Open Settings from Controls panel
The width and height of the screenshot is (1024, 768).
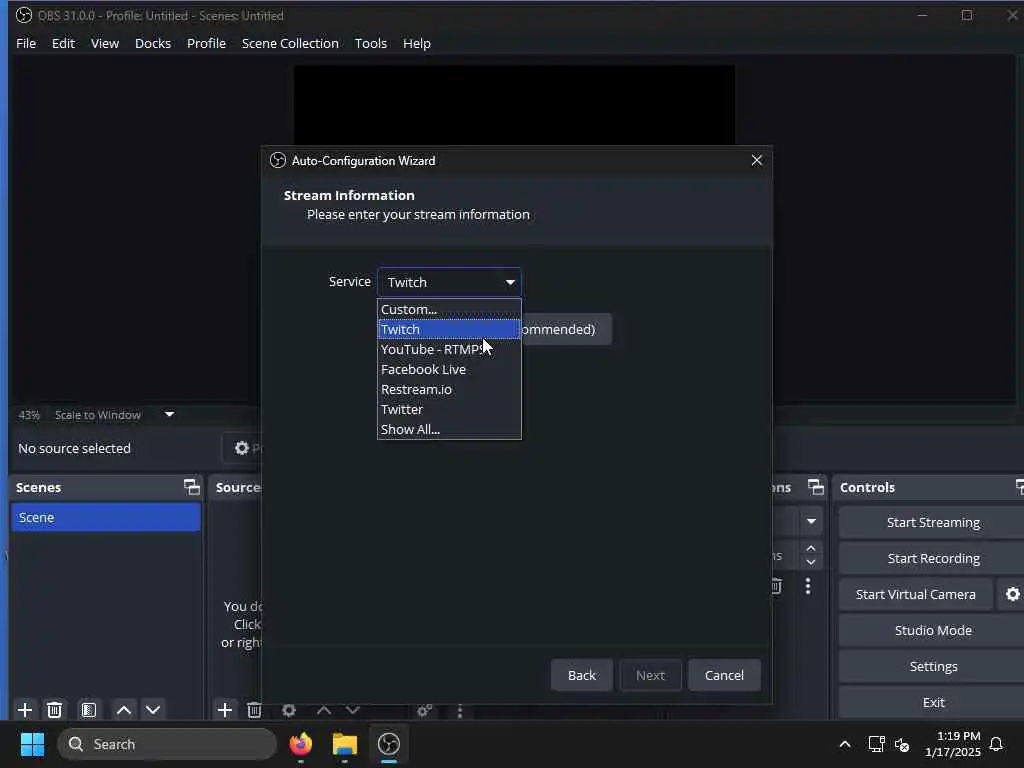[x=933, y=666]
